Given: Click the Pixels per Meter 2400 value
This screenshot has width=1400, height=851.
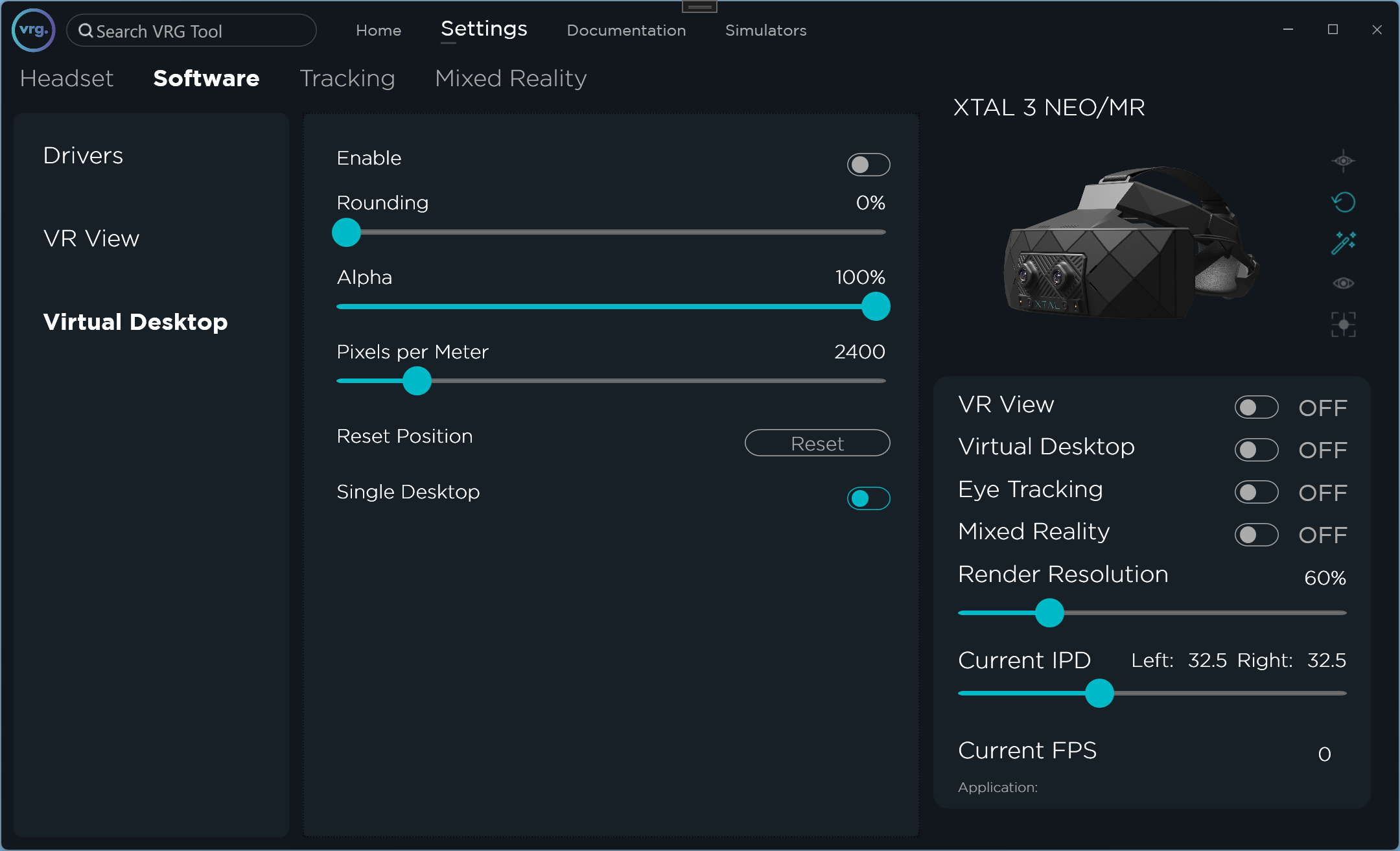Looking at the screenshot, I should click(x=859, y=352).
